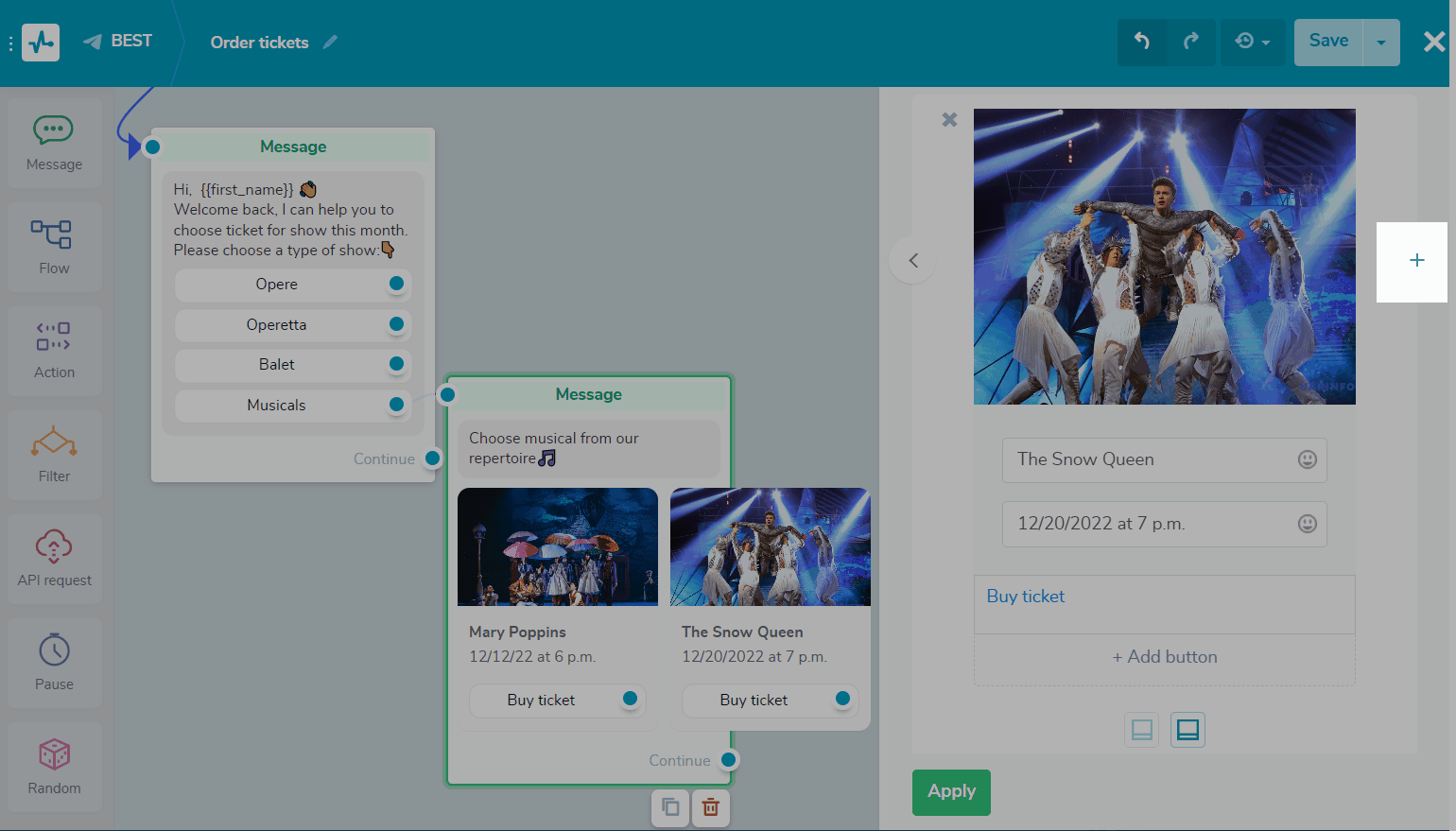Select the Filter element in sidebar
This screenshot has height=831, width=1456.
tap(54, 455)
